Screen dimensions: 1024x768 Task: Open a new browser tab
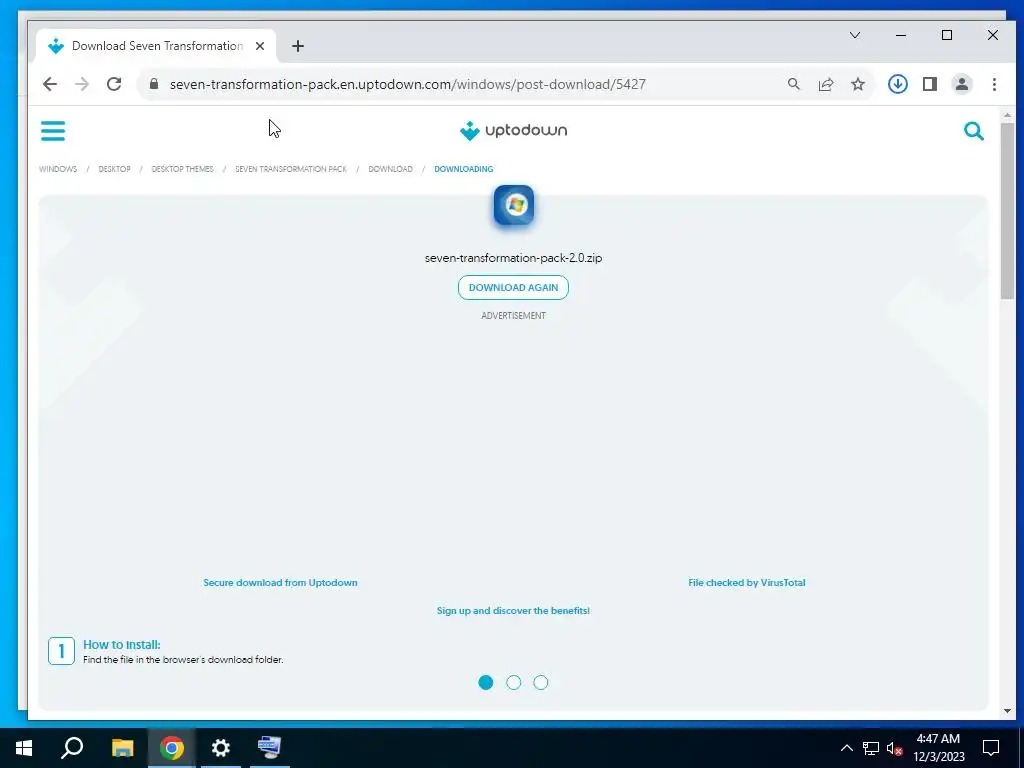tap(298, 46)
